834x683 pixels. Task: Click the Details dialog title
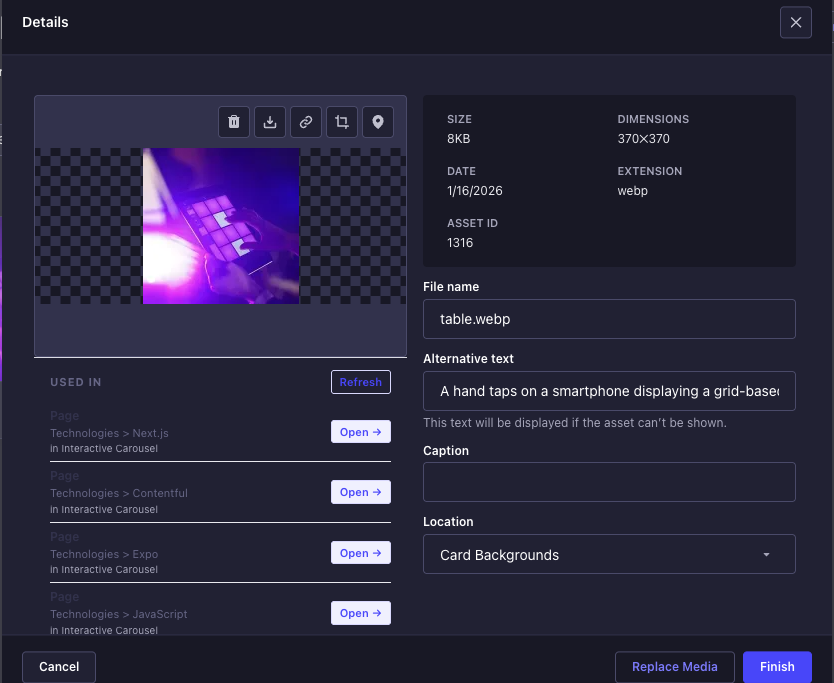45,22
